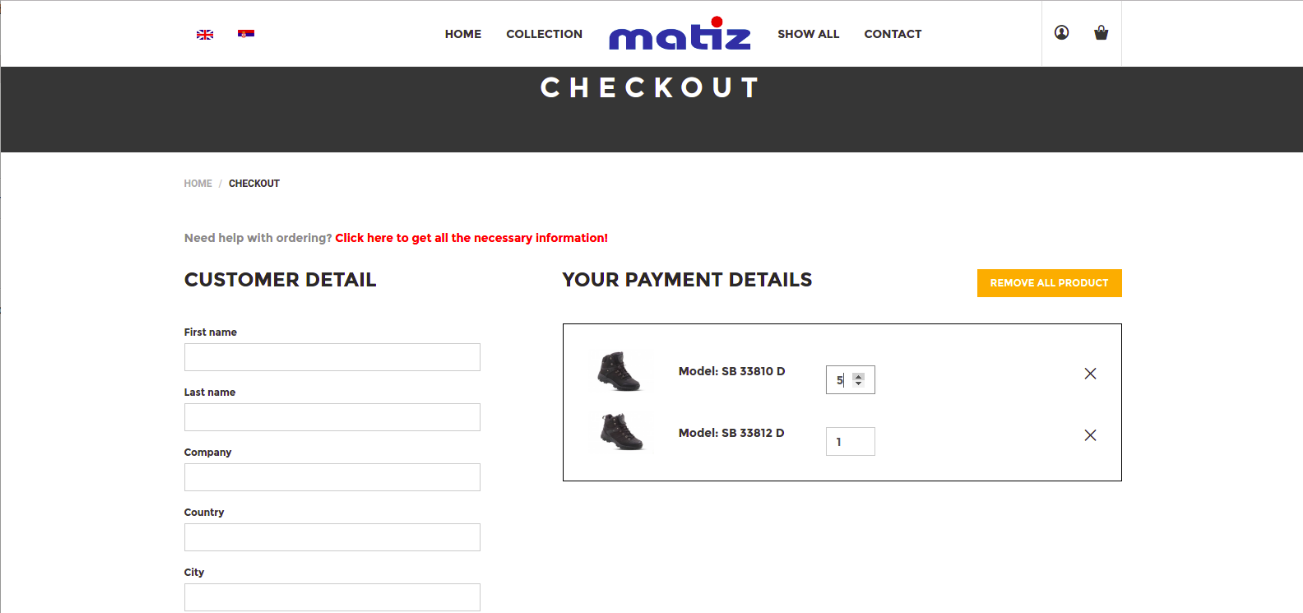Screen dimensions: 1303x613
Task: Click the SB 33812 D quantity field
Action: (x=850, y=442)
